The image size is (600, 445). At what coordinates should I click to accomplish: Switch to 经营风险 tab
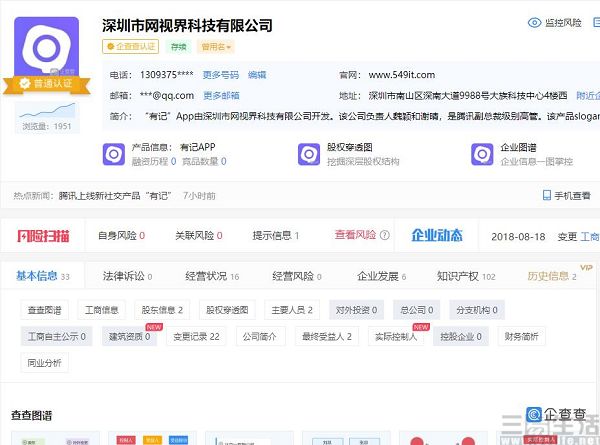[x=297, y=276]
